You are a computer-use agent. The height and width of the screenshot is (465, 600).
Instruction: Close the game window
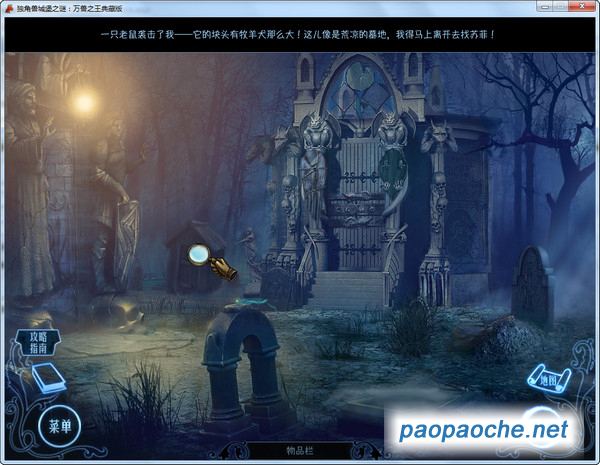click(x=582, y=7)
